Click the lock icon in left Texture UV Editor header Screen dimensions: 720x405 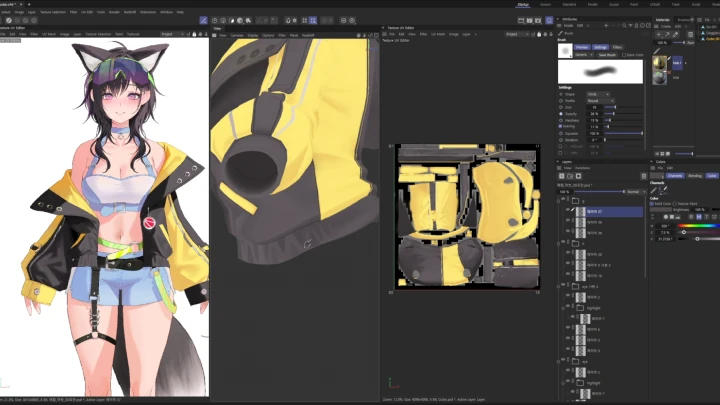point(194,34)
